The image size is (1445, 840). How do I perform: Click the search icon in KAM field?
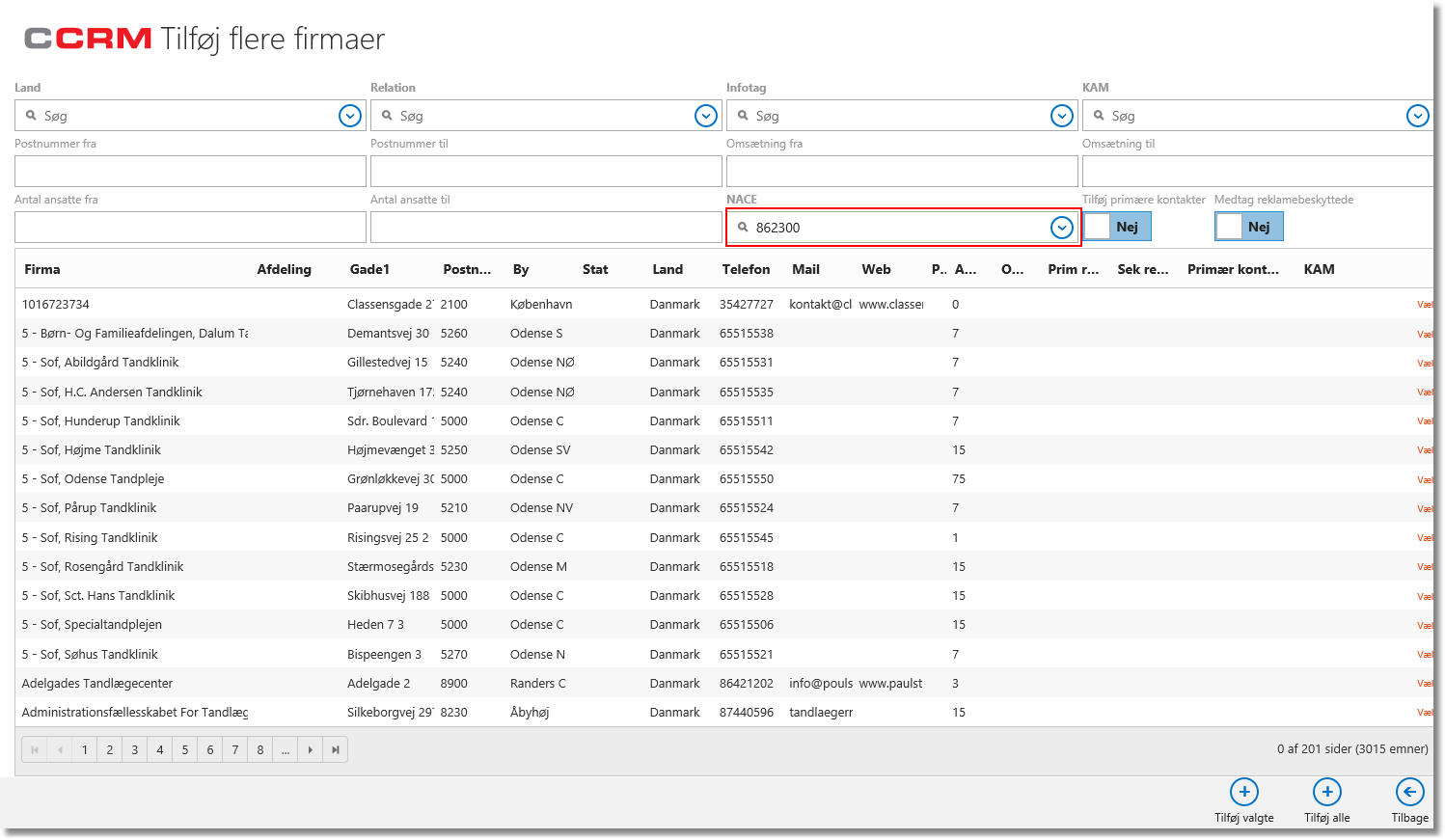pyautogui.click(x=1099, y=115)
